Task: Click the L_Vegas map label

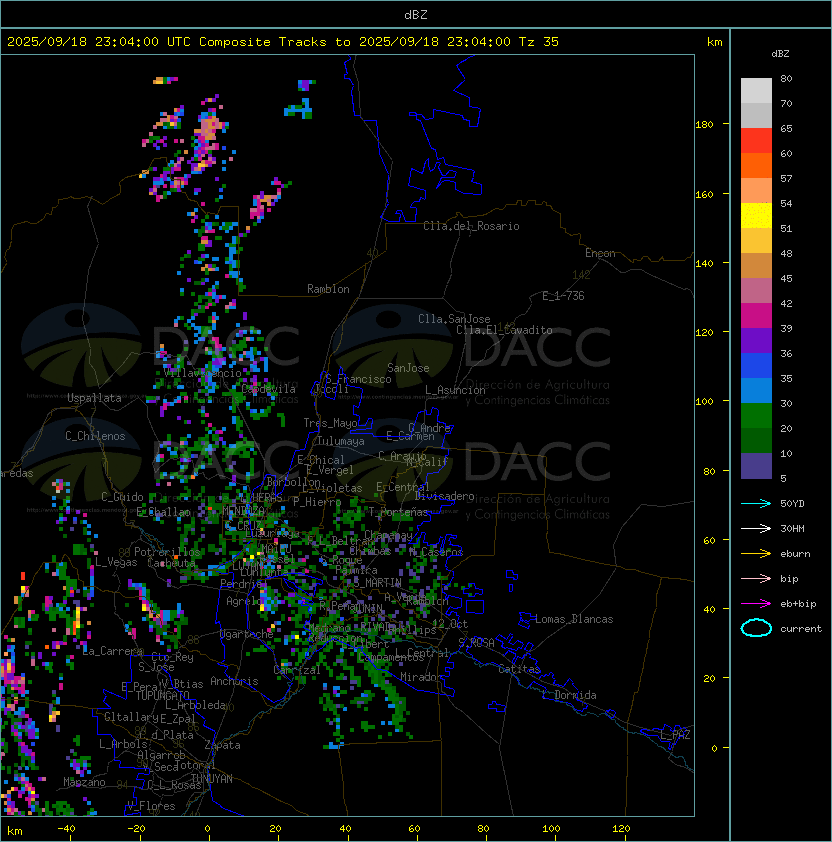Action: click(116, 562)
